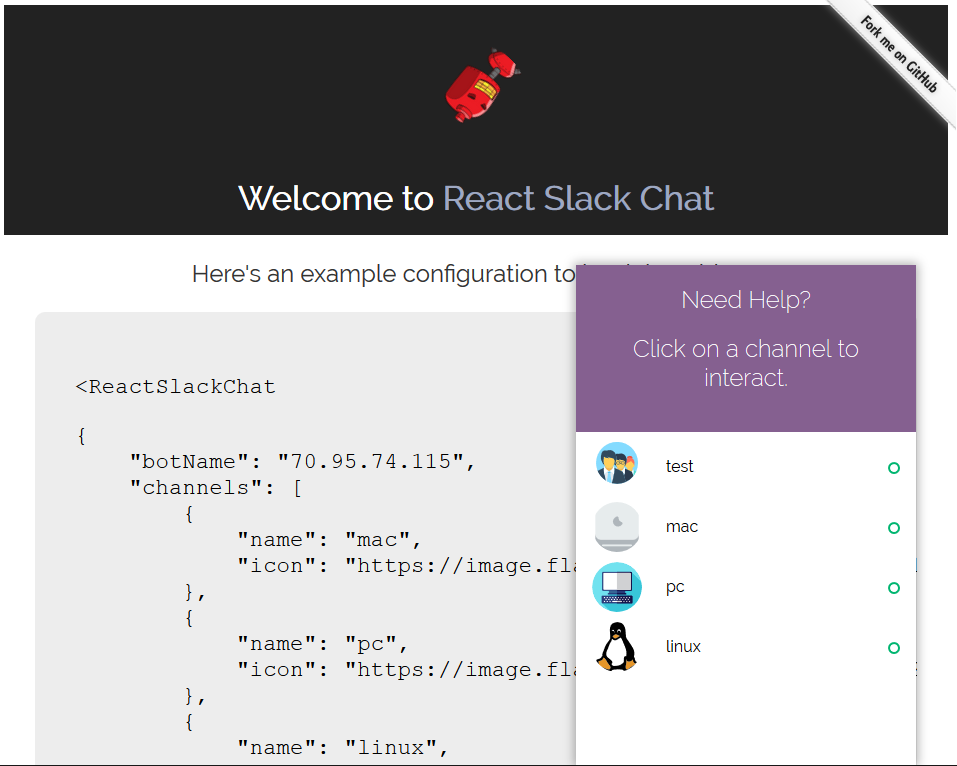
Task: Open the mac channel
Action: (x=746, y=527)
